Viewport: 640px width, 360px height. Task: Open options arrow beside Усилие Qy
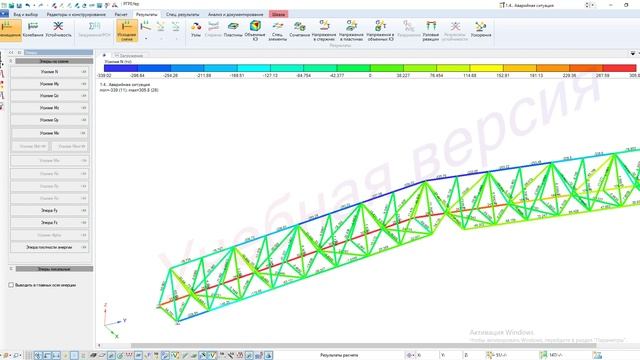[84, 120]
